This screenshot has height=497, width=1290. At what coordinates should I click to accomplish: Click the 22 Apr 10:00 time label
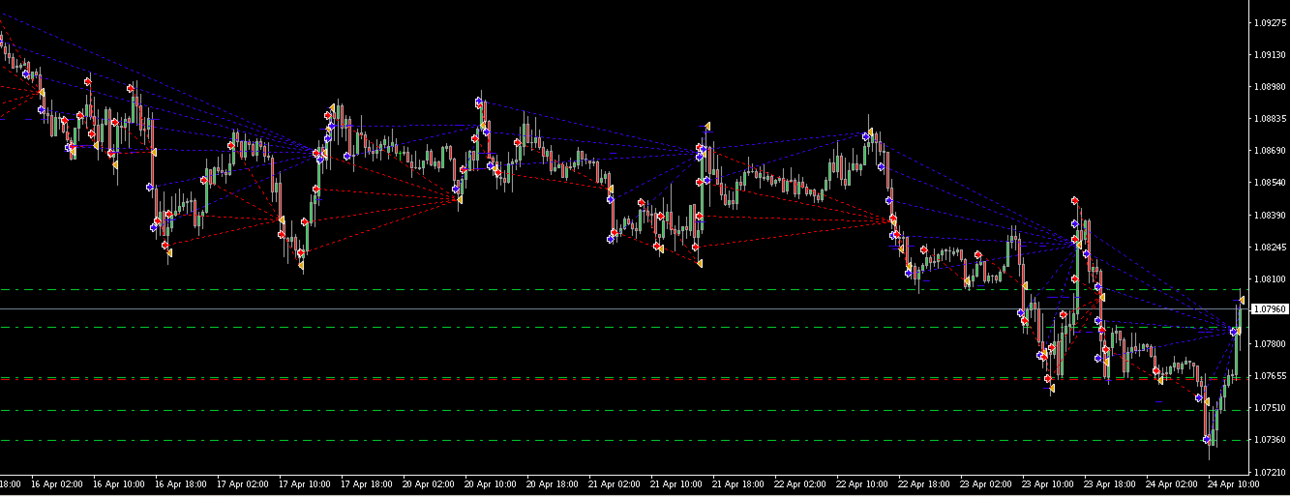863,484
